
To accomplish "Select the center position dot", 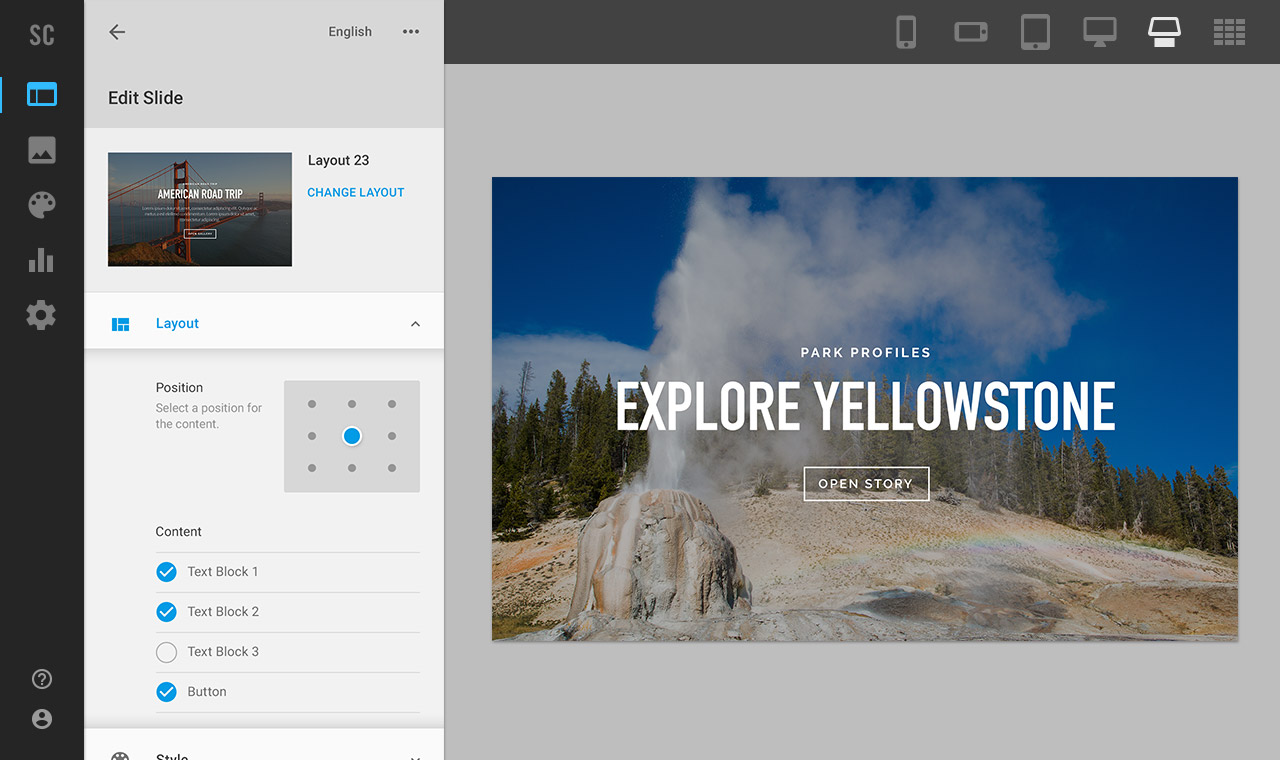I will (352, 436).
